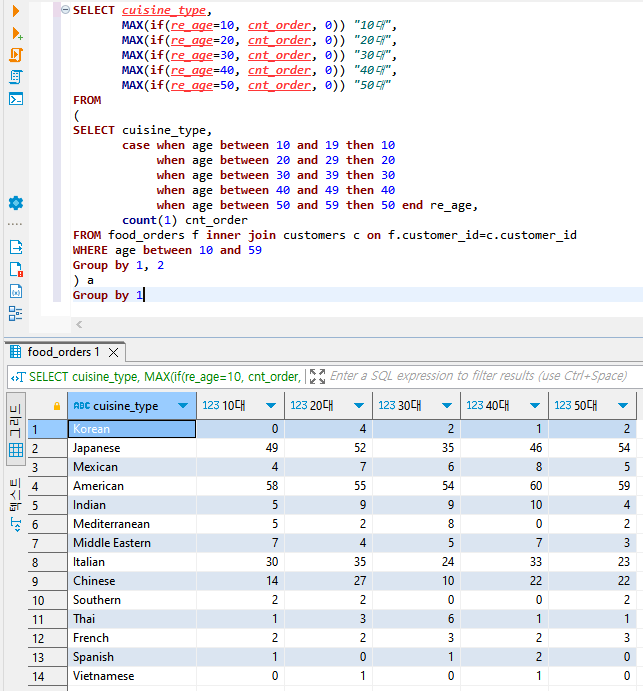Select the food_orders 1 result tab
Screen dimensions: 643x691
63,352
